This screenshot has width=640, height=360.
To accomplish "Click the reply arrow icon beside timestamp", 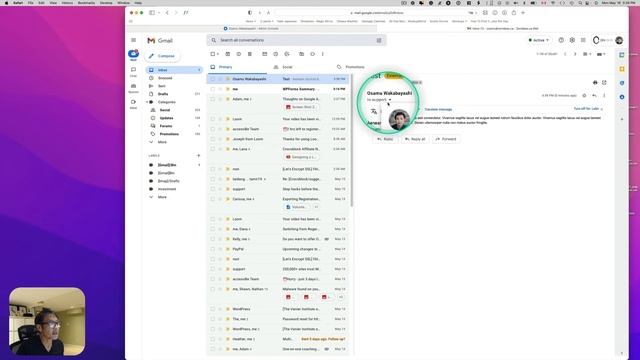I will pyautogui.click(x=594, y=96).
